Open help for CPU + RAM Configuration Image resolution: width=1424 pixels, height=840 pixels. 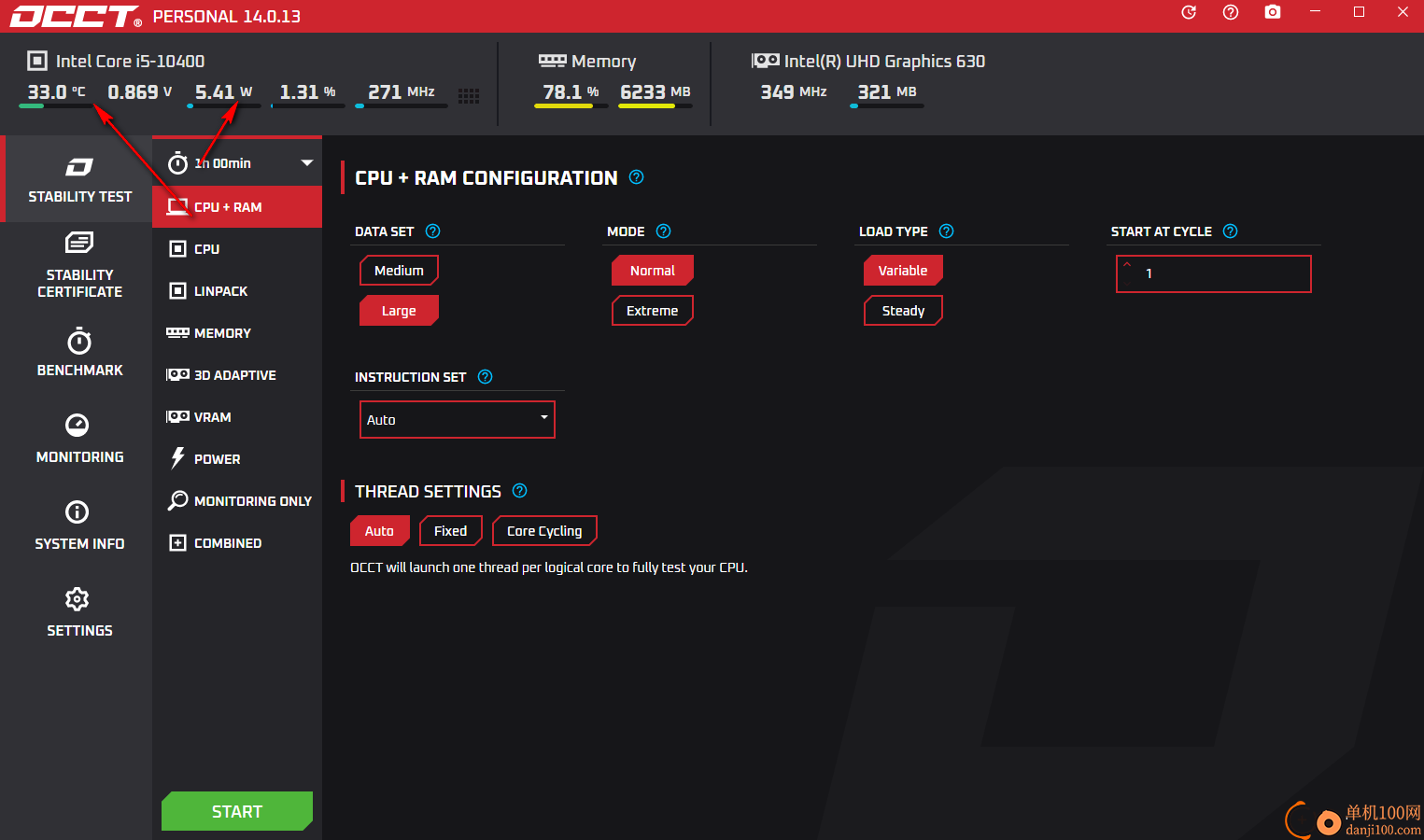(x=636, y=177)
